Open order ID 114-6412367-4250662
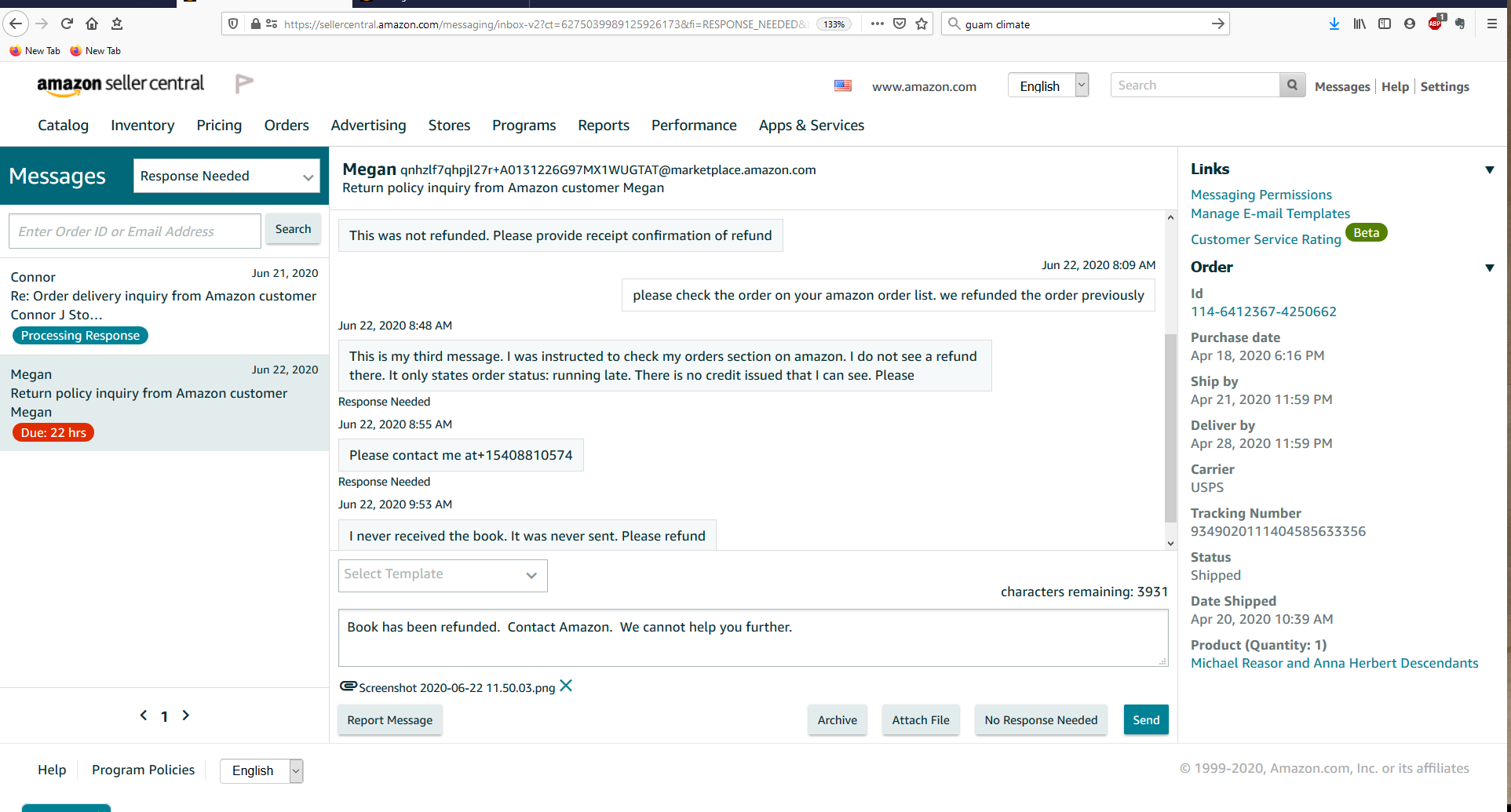 pyautogui.click(x=1263, y=311)
